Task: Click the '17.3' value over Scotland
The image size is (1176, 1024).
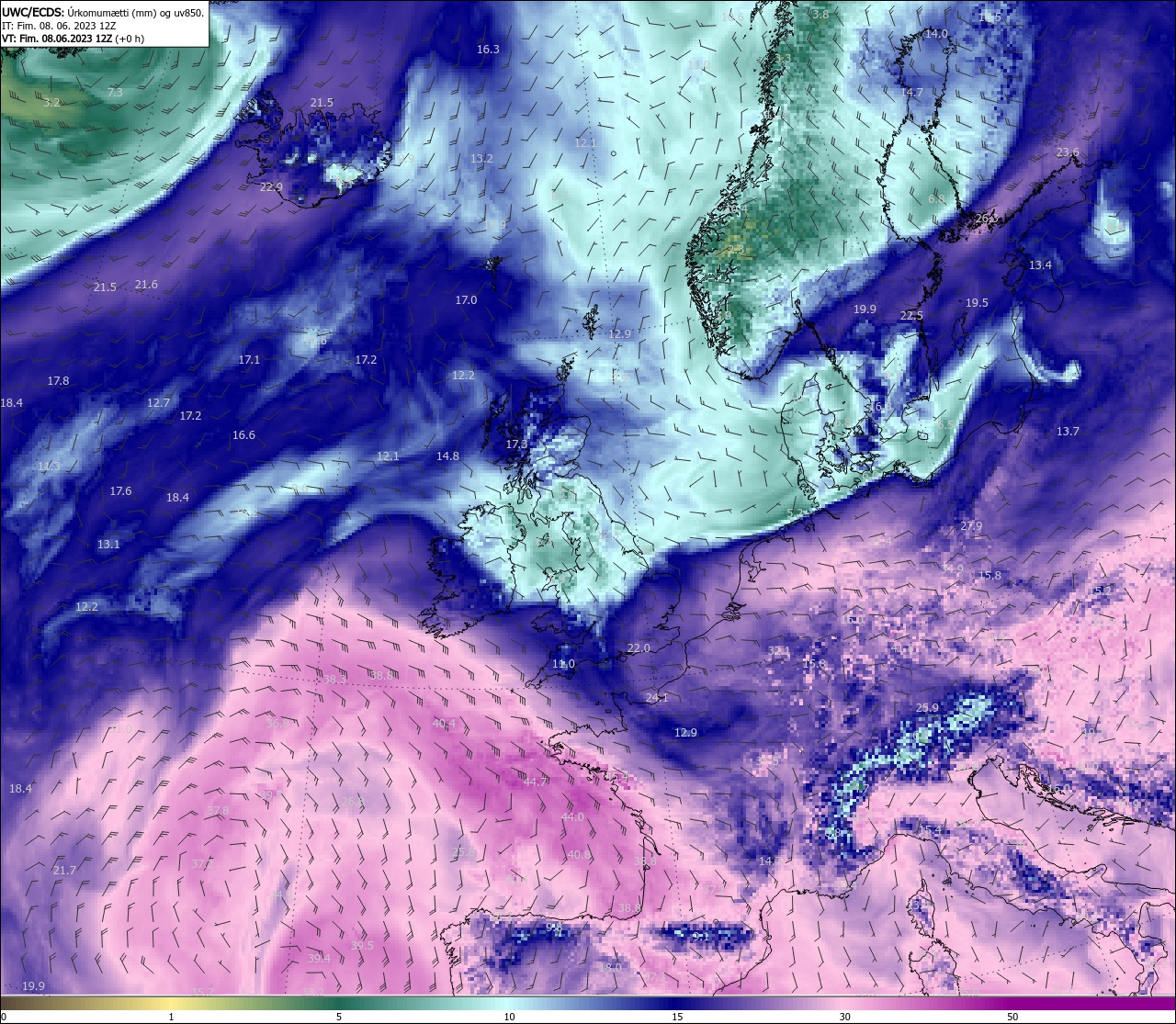Action: pyautogui.click(x=516, y=444)
